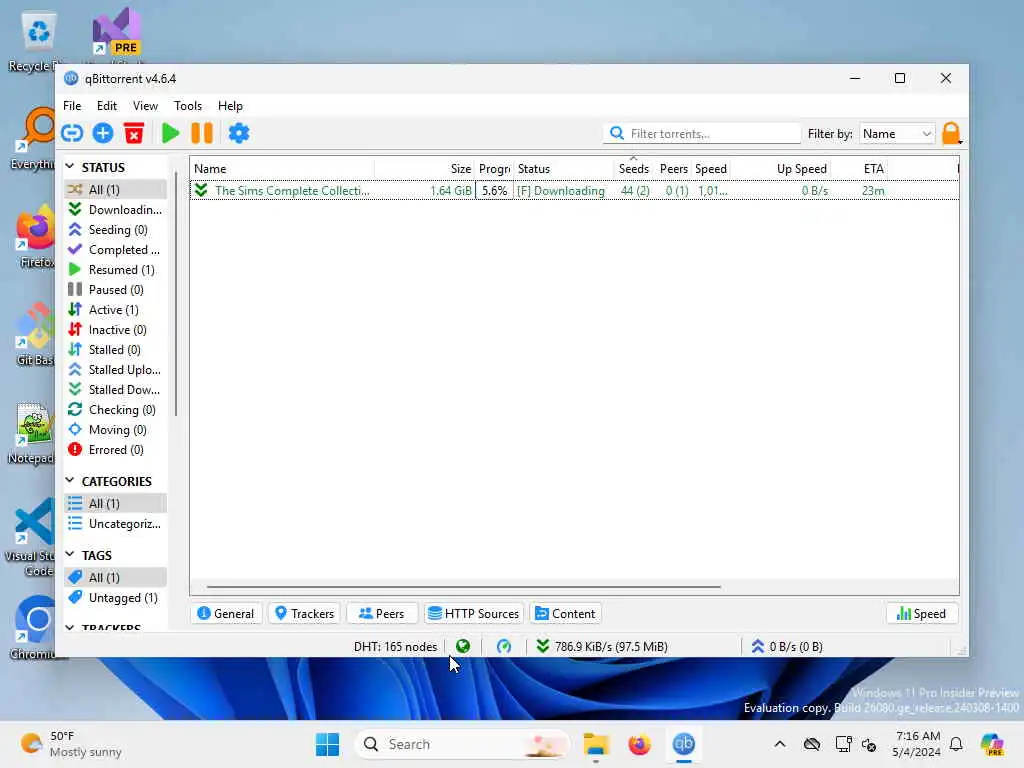Click the horizontal scrollbar of torrent list

464,586
